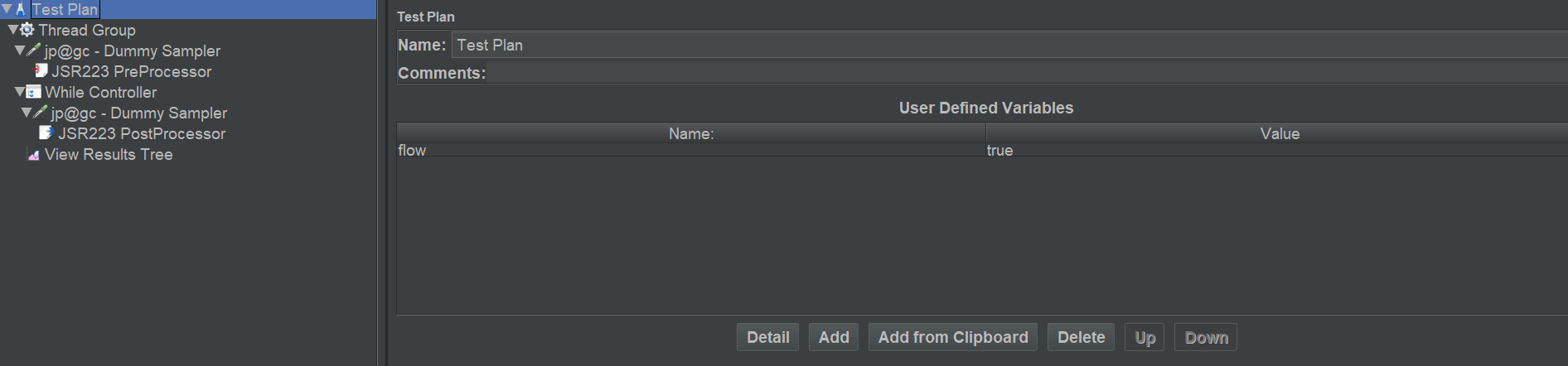The image size is (1568, 366).
Task: Collapse the Test Plan tree node
Action: tap(7, 9)
